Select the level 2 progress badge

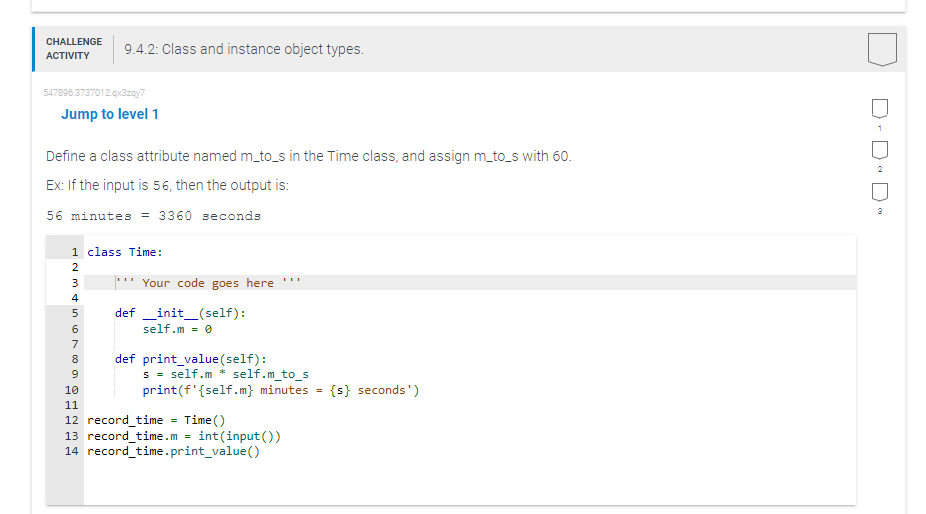tap(879, 150)
